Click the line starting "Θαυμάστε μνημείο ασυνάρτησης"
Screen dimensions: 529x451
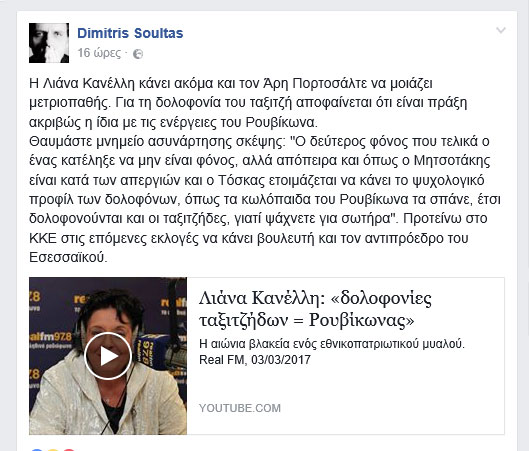tap(259, 141)
